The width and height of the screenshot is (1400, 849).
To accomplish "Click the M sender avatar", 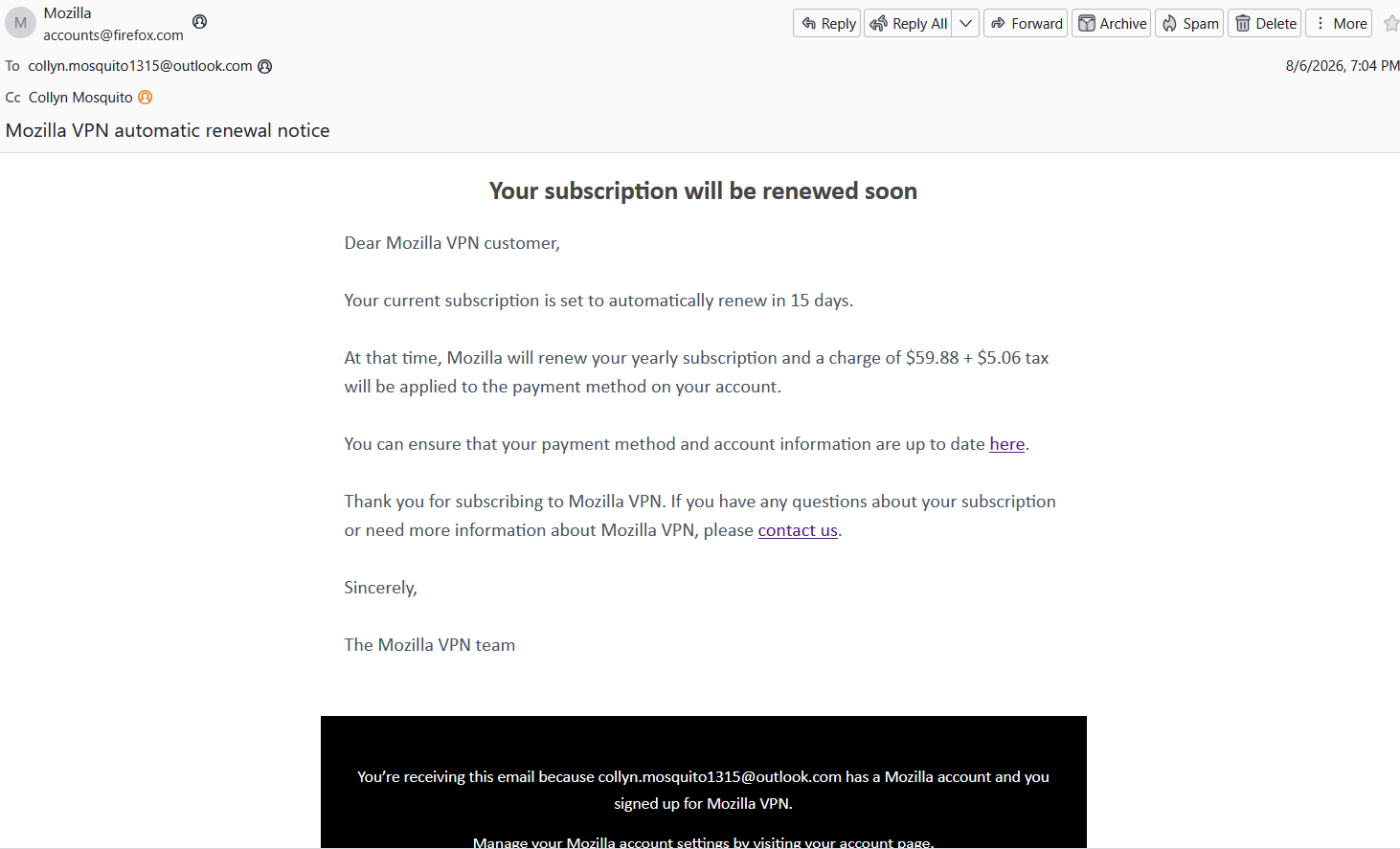I will pyautogui.click(x=20, y=23).
